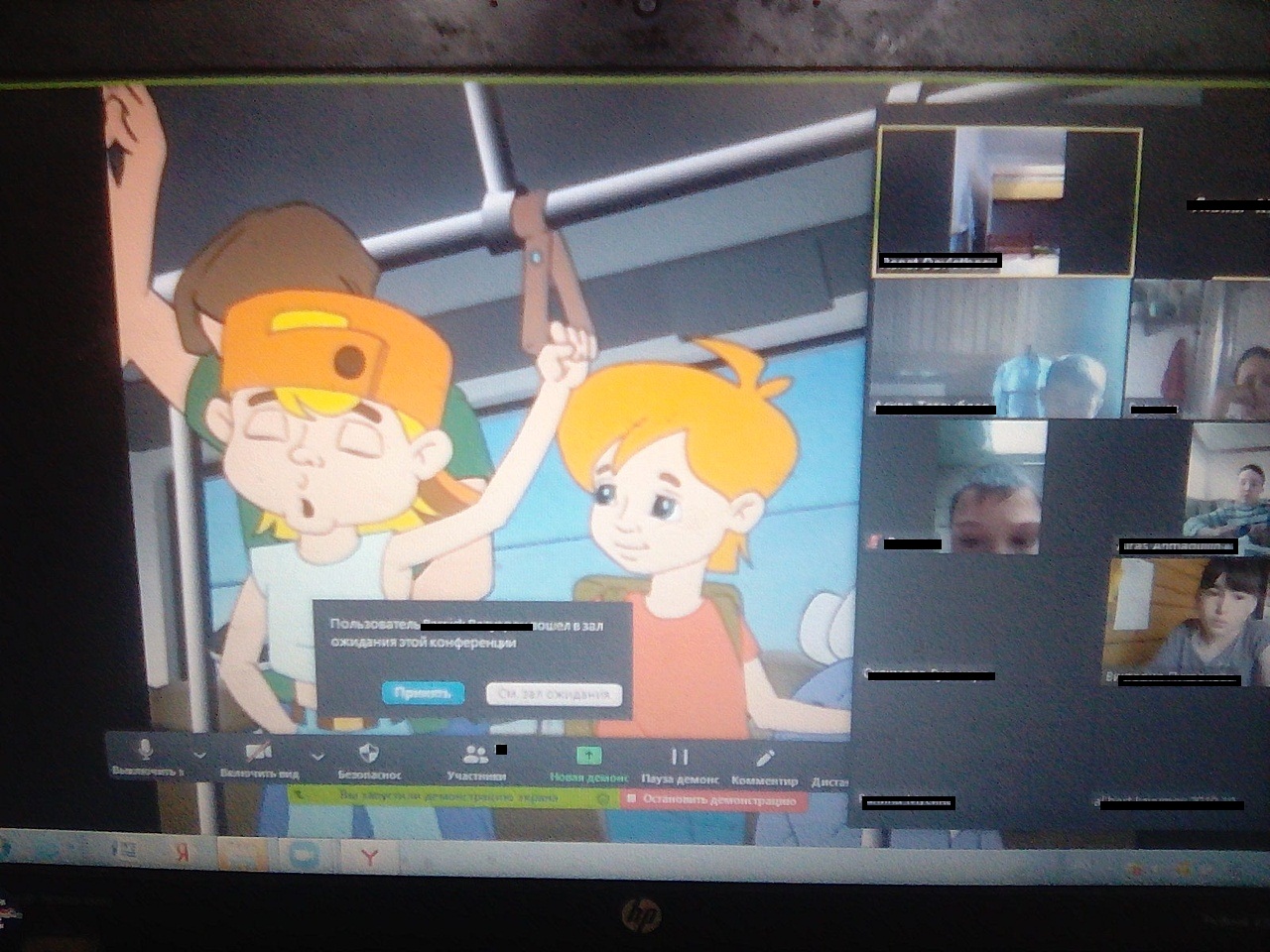Open the video options arrow beside camera
Screen dimensions: 1270x952
coord(317,756)
